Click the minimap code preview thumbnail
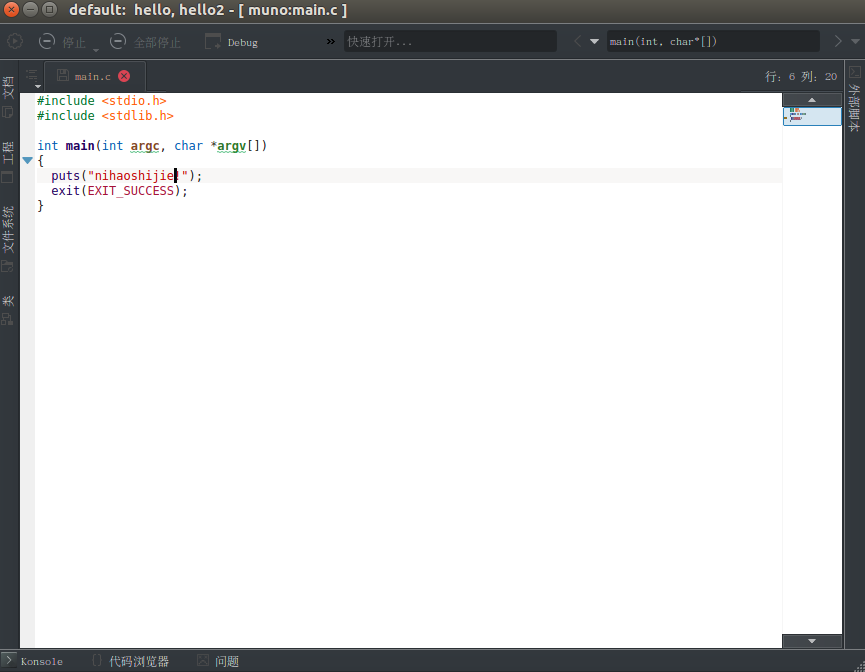865x672 pixels. click(x=812, y=116)
